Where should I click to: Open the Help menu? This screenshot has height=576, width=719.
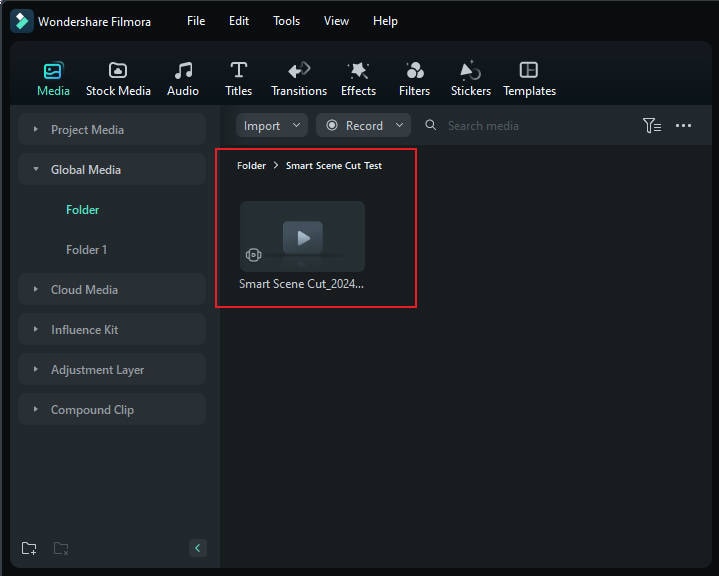(x=385, y=21)
